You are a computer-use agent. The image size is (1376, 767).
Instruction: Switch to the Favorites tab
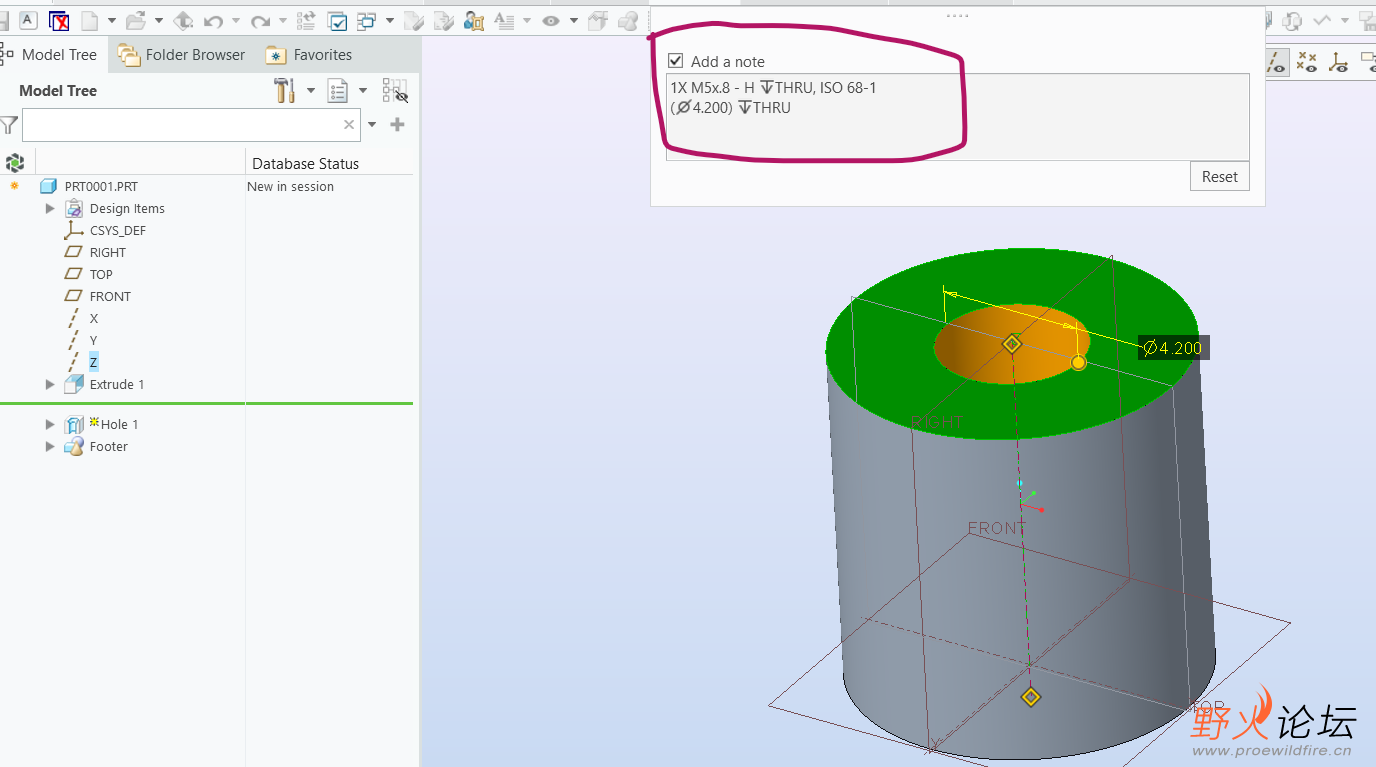point(309,54)
